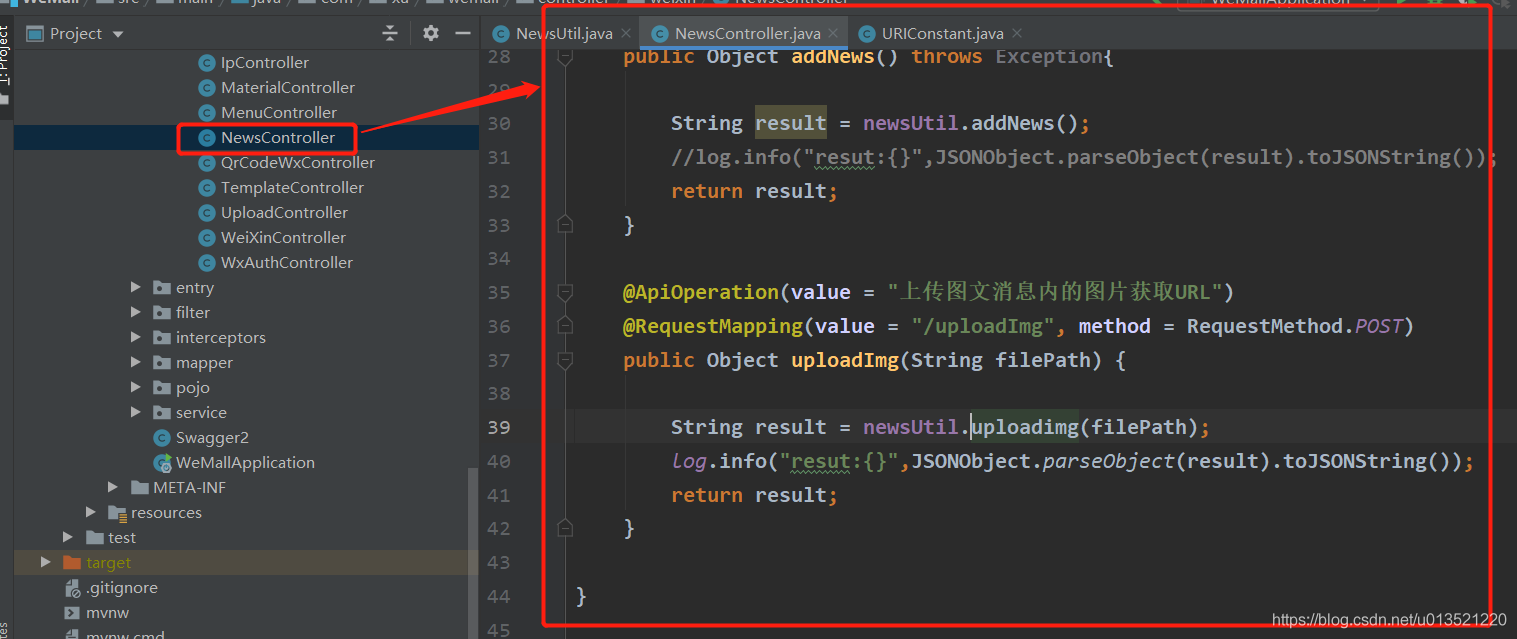Switch to the NewsController.java tab
The image size is (1517, 639).
tap(747, 34)
